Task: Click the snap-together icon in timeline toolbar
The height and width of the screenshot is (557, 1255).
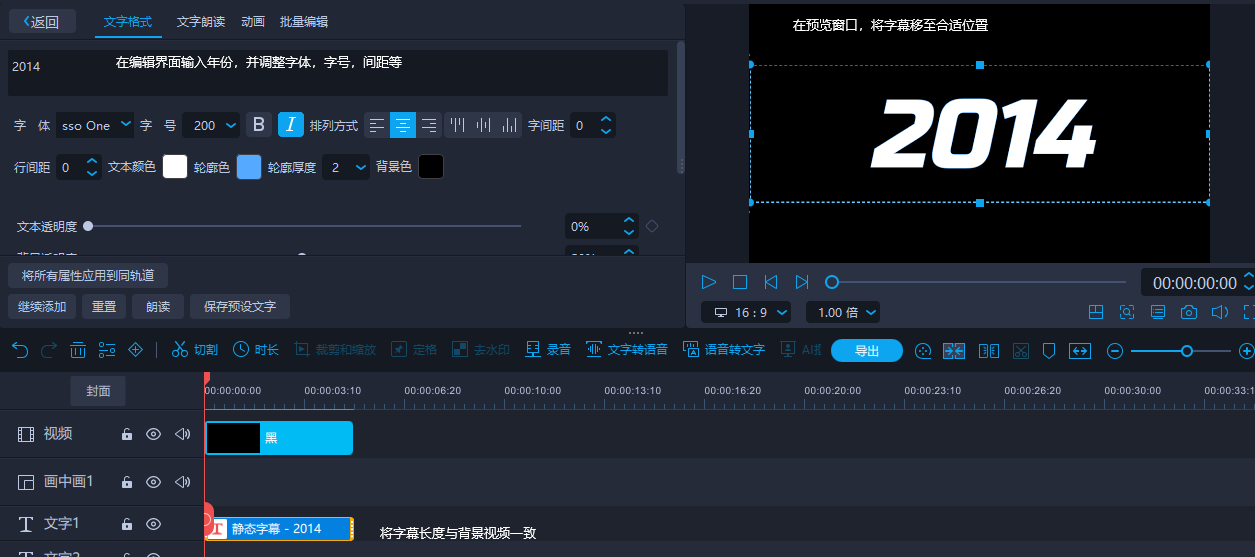Action: tap(954, 351)
